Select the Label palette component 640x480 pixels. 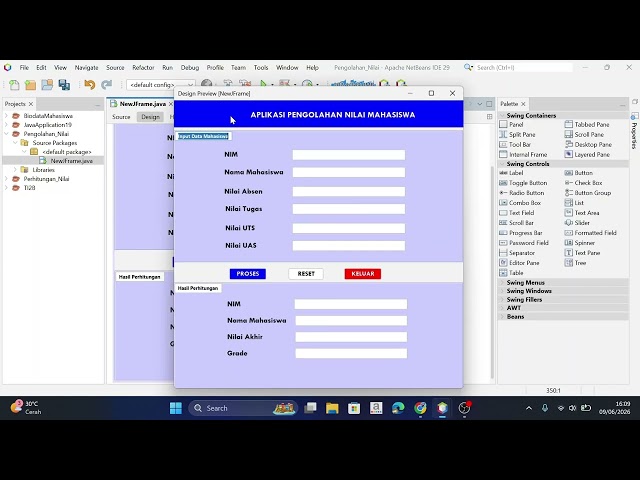point(511,173)
